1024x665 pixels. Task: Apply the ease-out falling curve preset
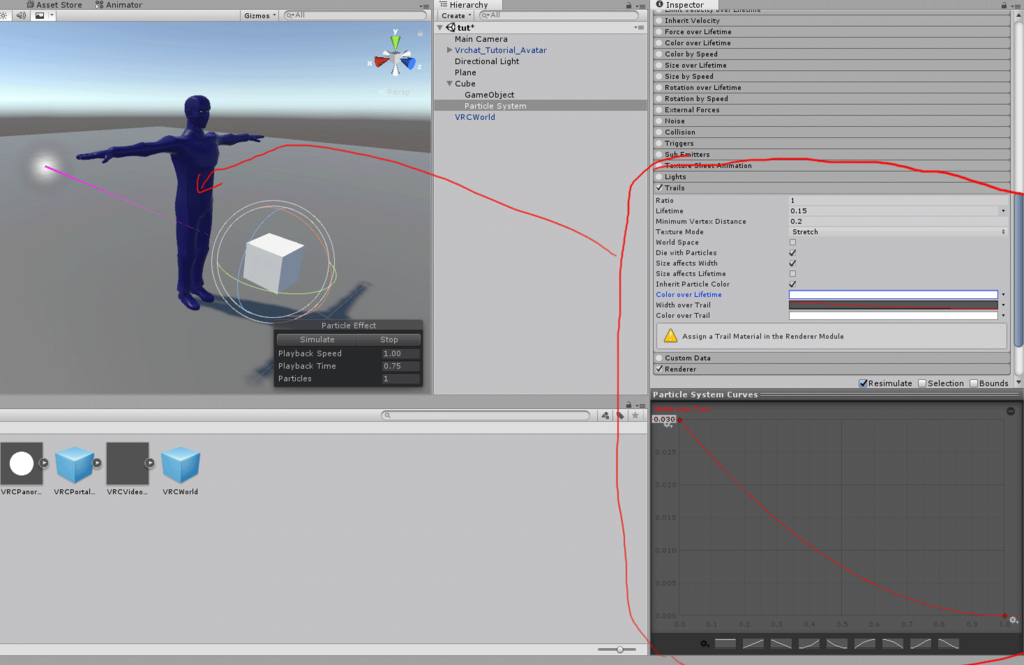tap(837, 643)
